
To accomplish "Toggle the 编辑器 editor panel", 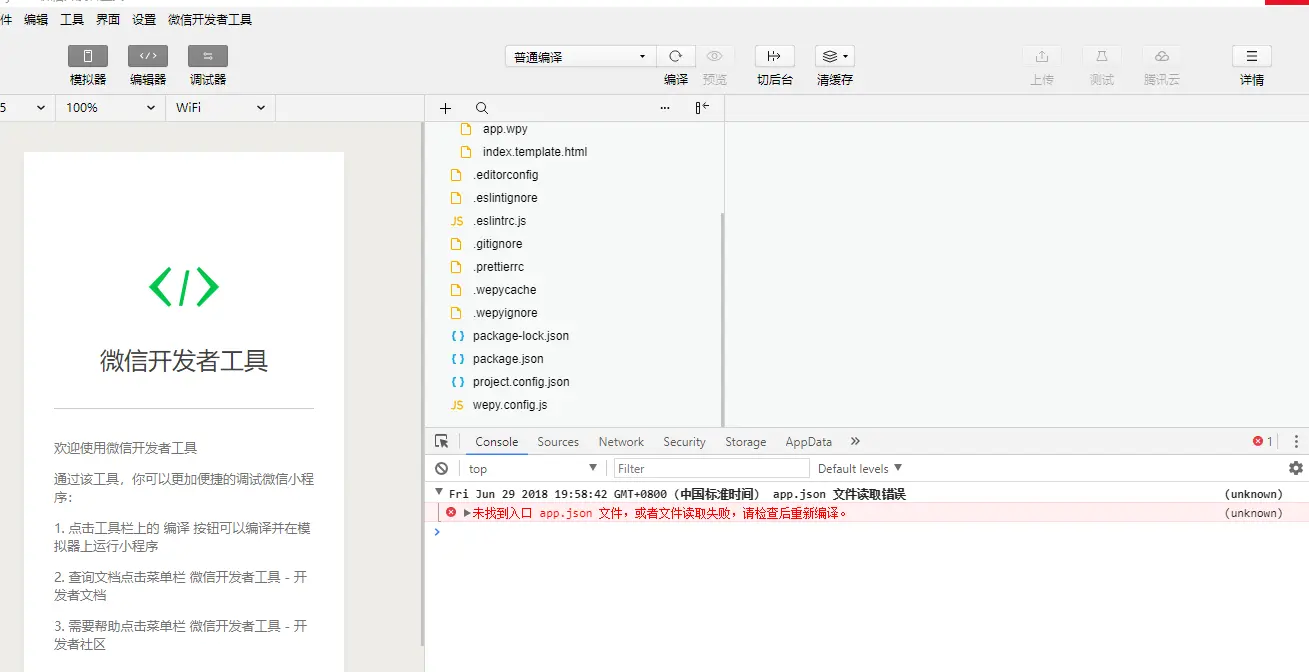I will pyautogui.click(x=148, y=56).
